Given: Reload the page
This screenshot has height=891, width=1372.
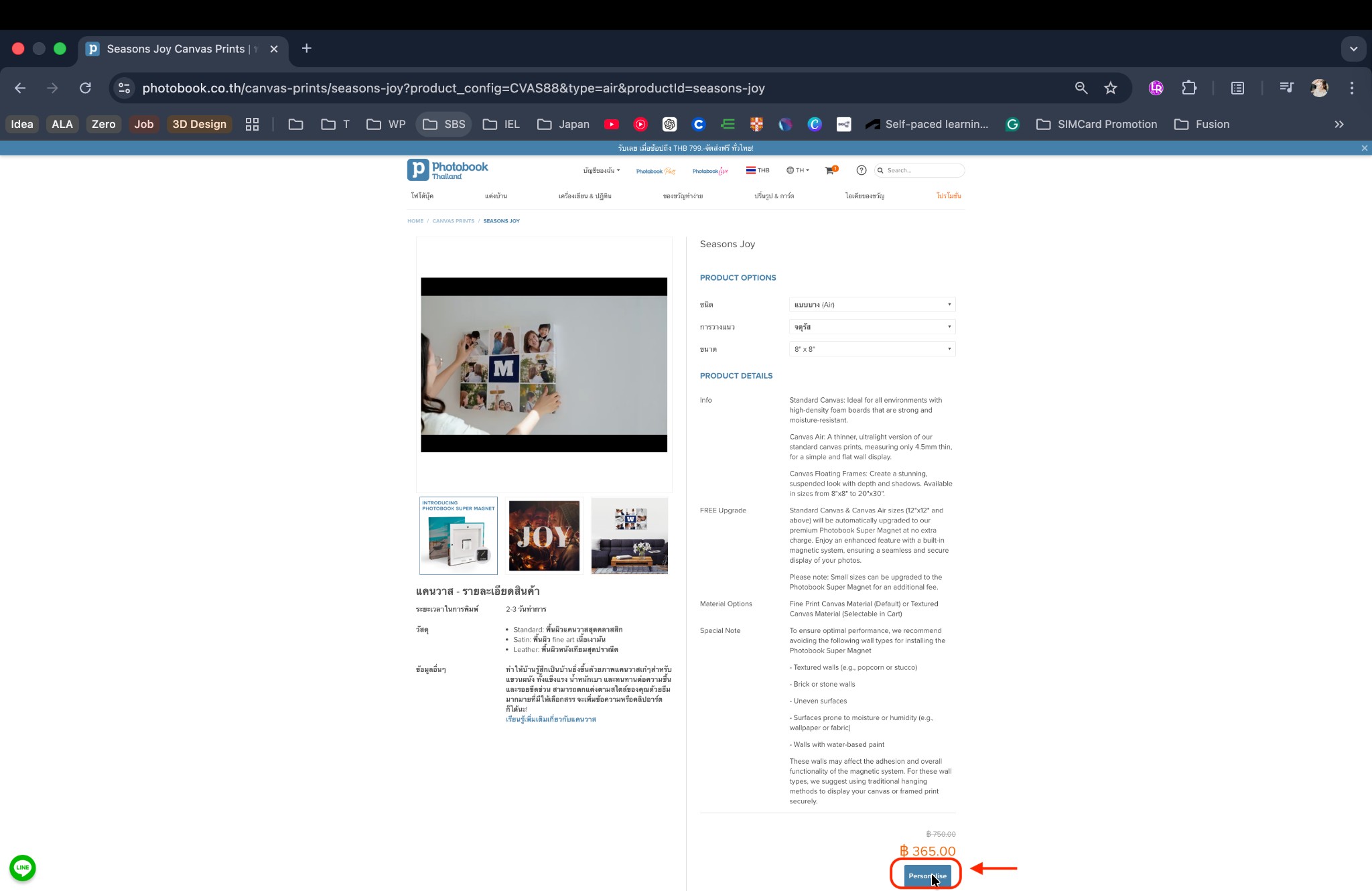Looking at the screenshot, I should point(85,88).
